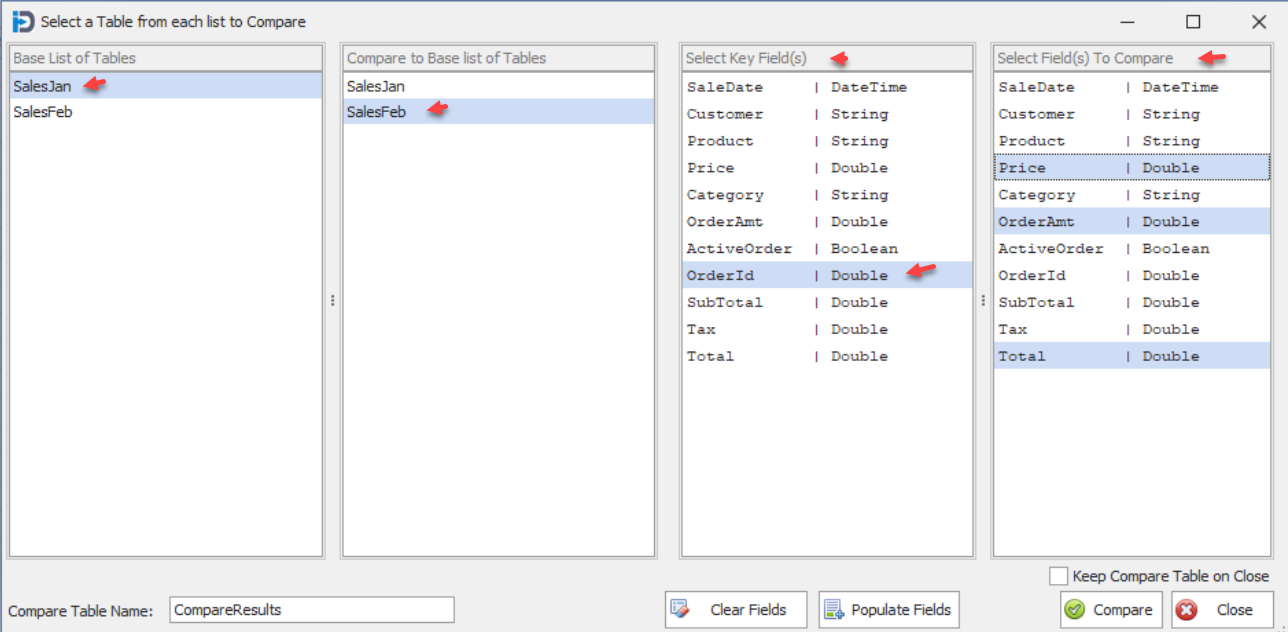Click the application logo icon in title bar
The image size is (1288, 632).
(x=25, y=20)
